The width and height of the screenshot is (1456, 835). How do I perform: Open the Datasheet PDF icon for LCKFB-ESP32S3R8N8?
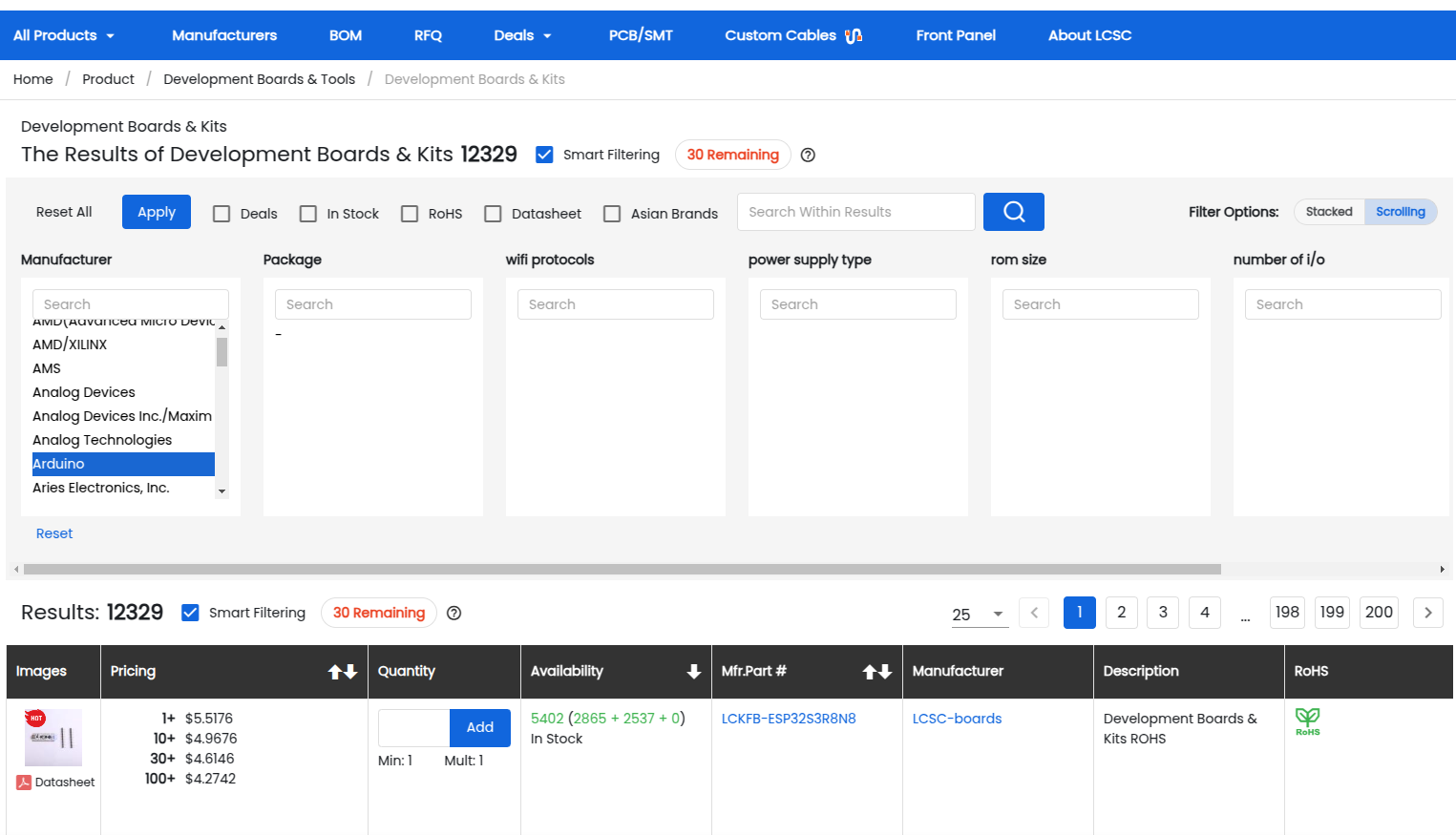(x=24, y=783)
